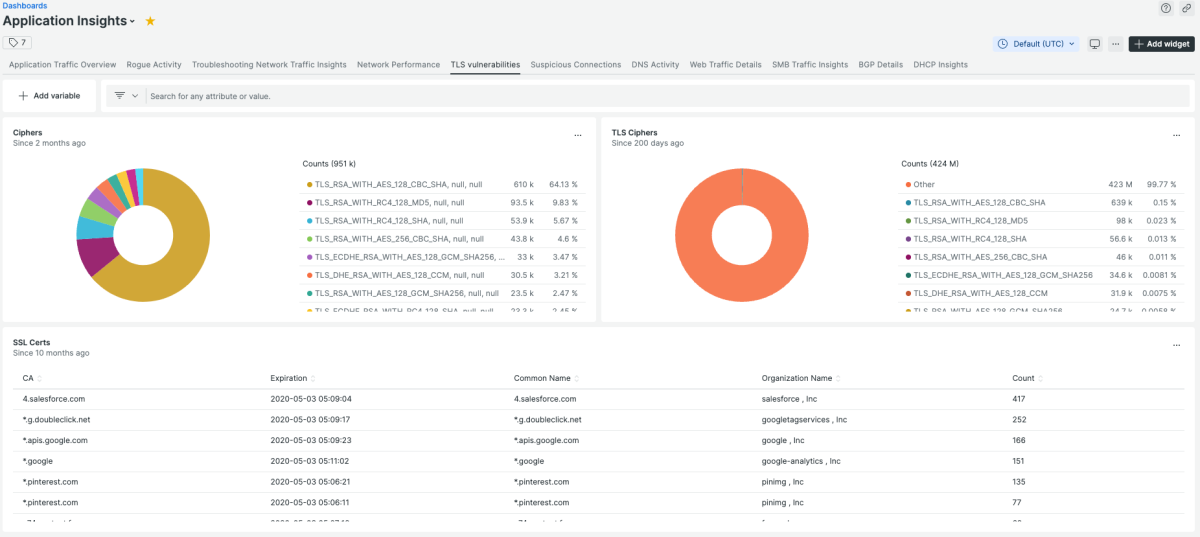
Task: Click the tags icon showing 7
Action: click(x=17, y=43)
